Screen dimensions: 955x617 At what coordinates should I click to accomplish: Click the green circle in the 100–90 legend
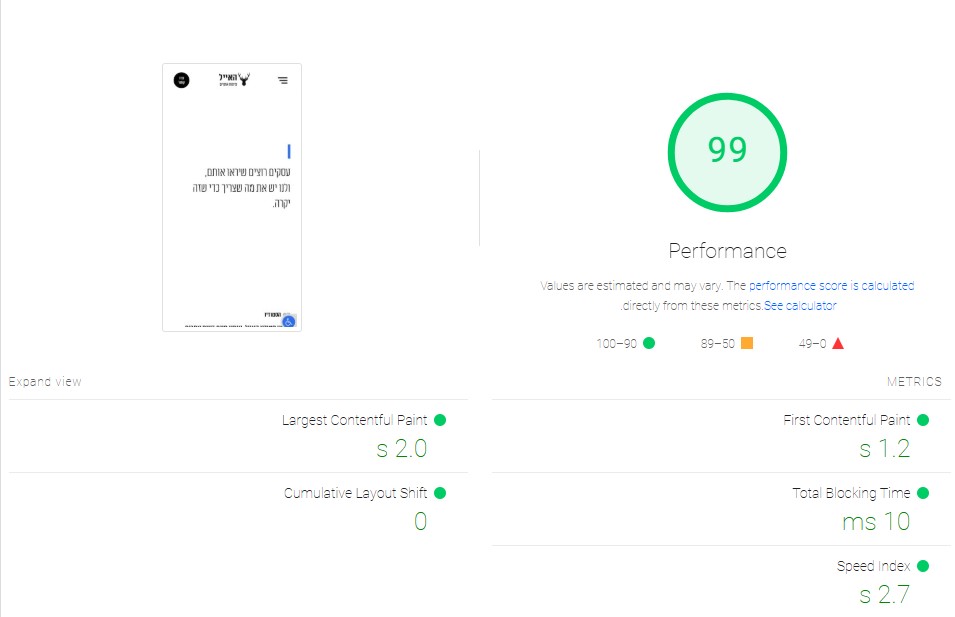(x=650, y=343)
